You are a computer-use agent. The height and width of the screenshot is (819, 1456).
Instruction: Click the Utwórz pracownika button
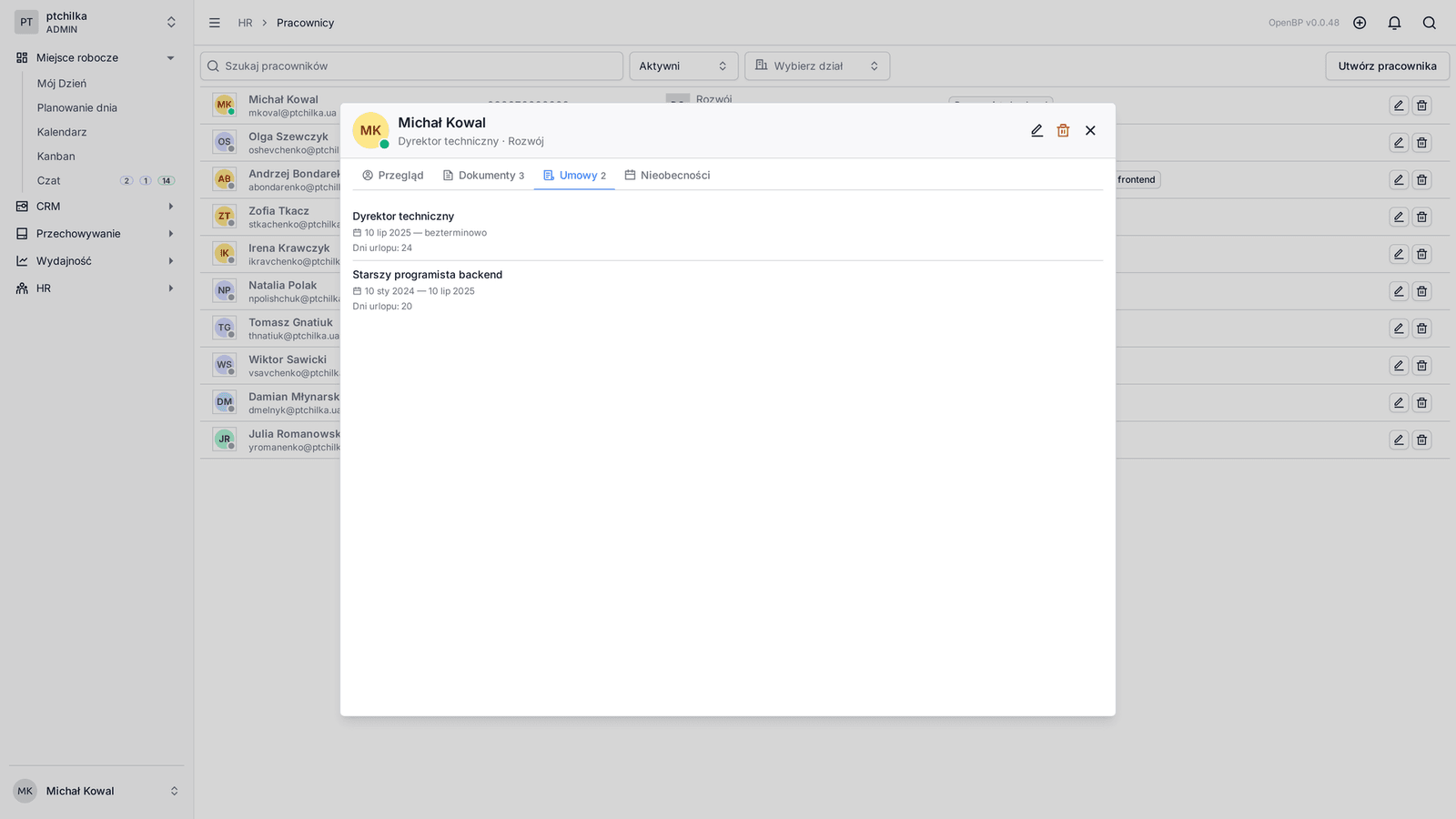1387,66
